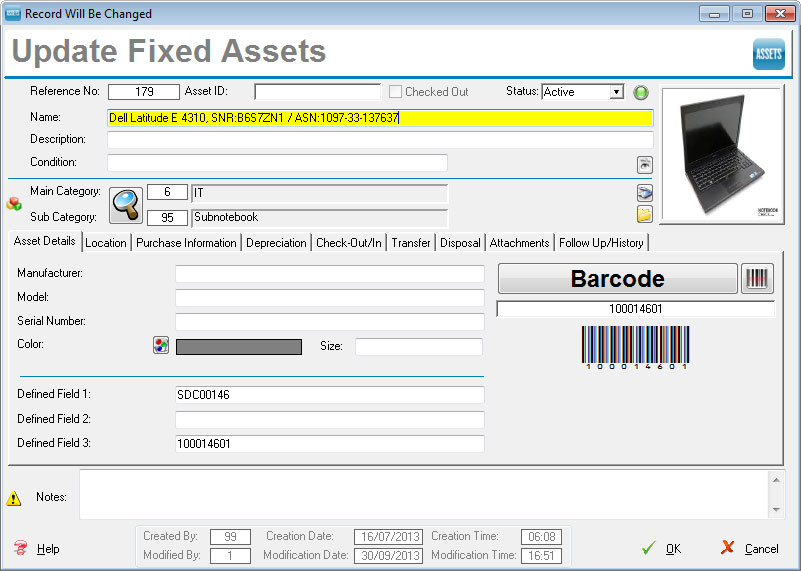Click the colored balls icon left of categories
The width and height of the screenshot is (801, 571).
click(15, 203)
